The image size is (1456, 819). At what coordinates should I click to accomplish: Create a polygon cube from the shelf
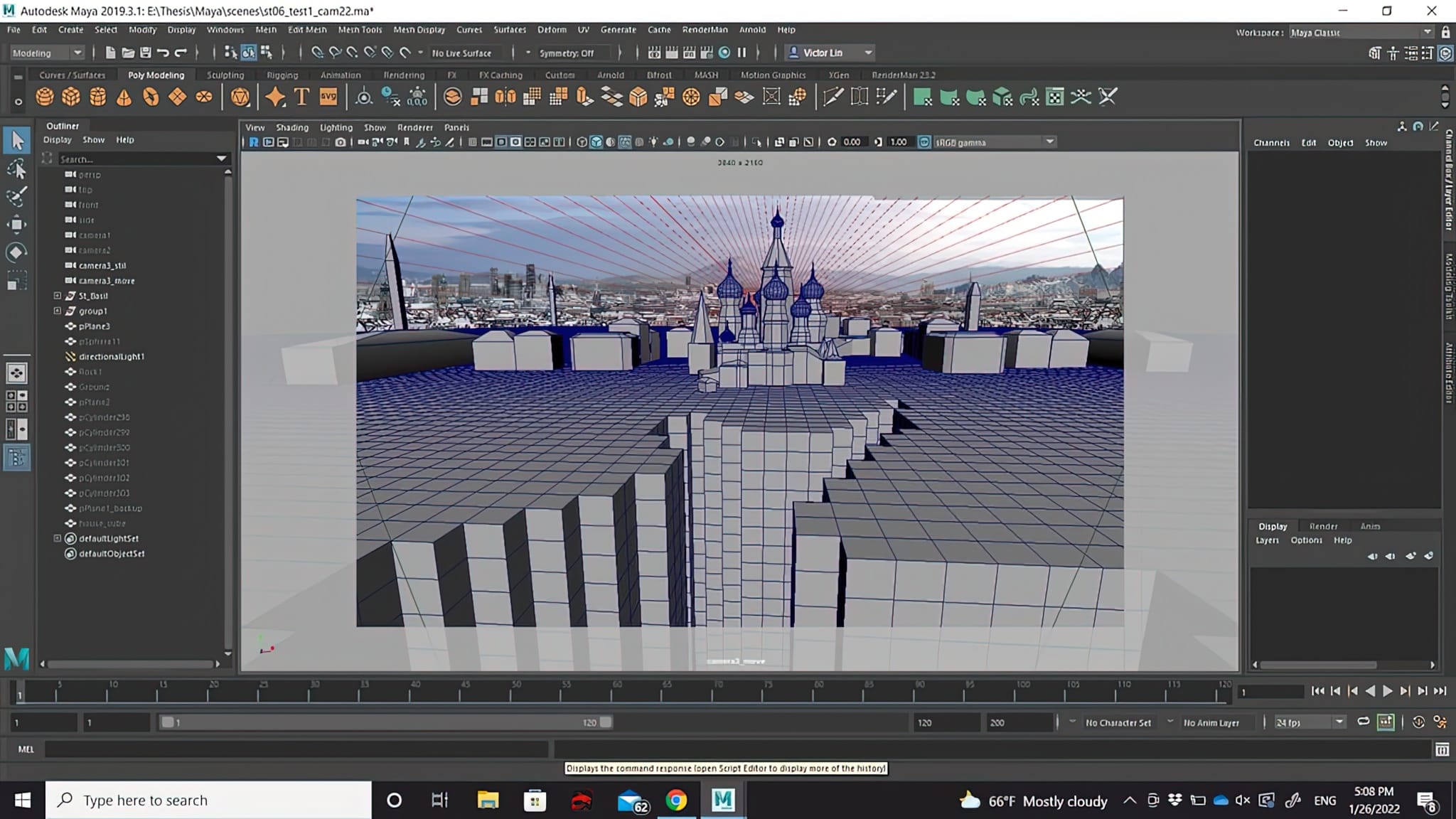71,97
